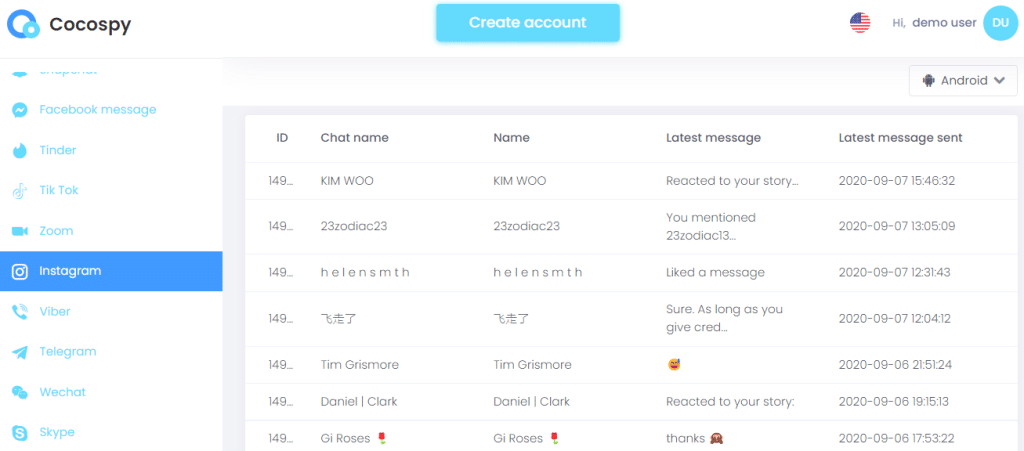Image resolution: width=1024 pixels, height=451 pixels.
Task: Click 'You mentioned 23zodiac13…' message
Action: click(711, 226)
